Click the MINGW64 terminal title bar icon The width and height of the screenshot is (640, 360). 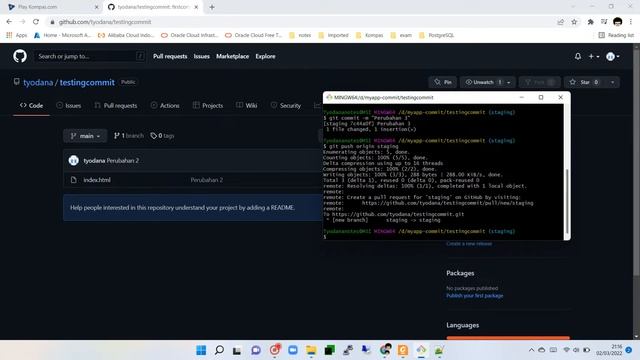click(x=329, y=97)
